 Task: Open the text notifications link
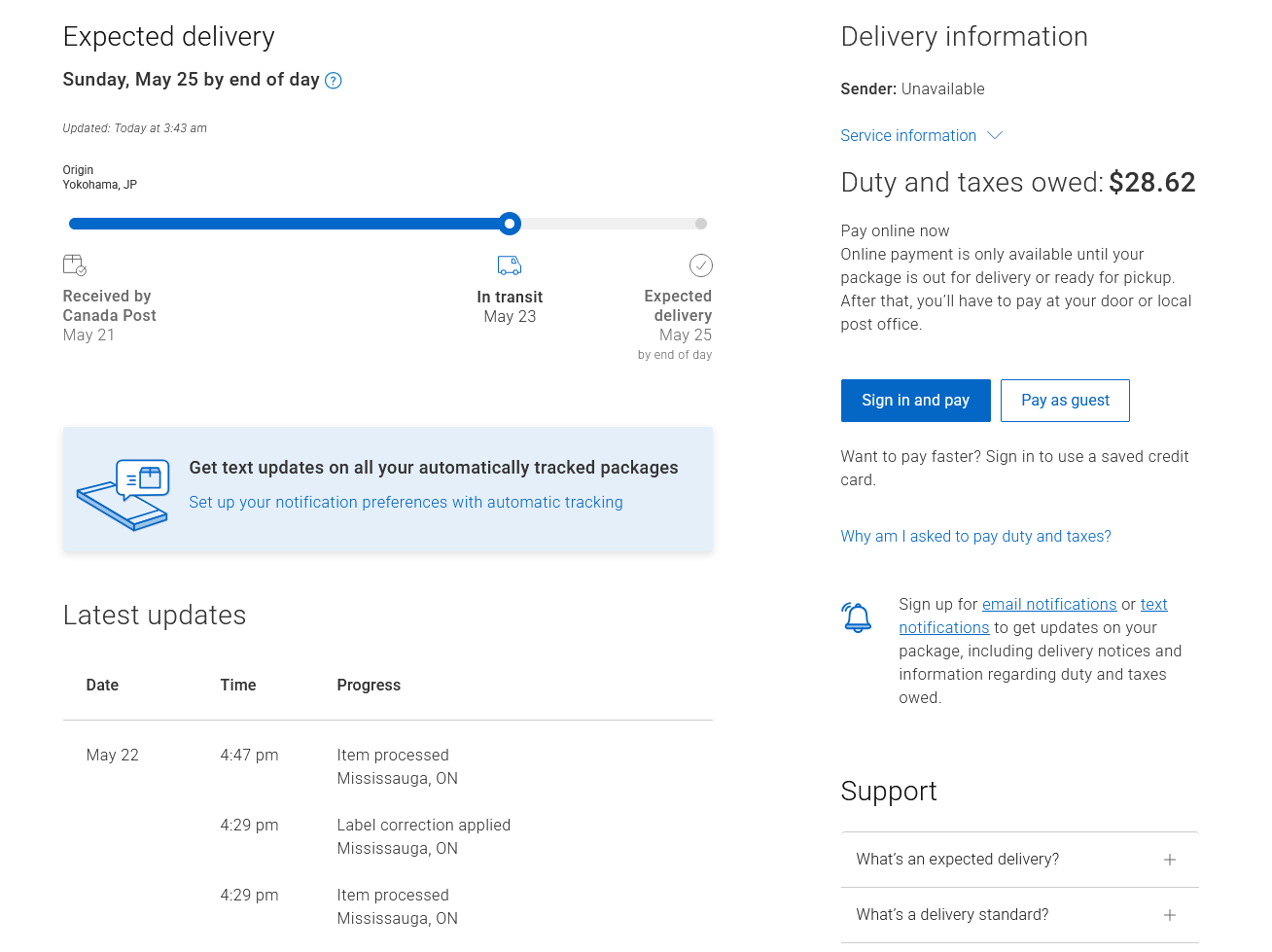[x=1033, y=617]
